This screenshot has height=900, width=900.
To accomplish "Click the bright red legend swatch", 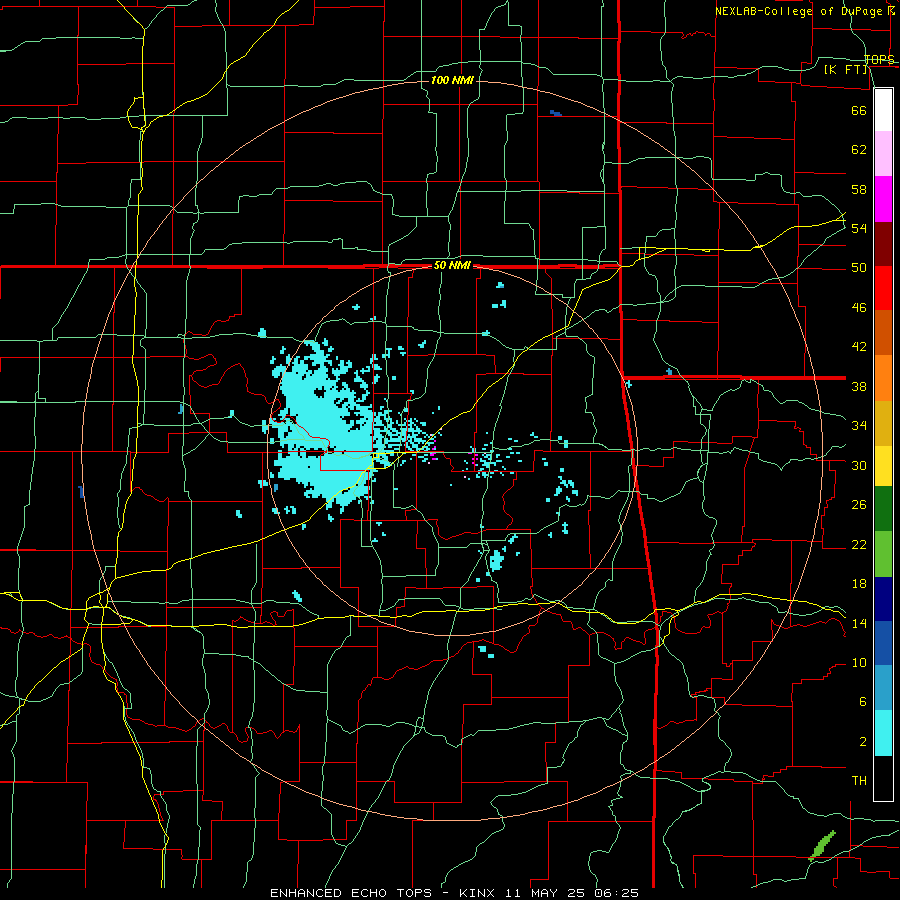I will [x=883, y=288].
